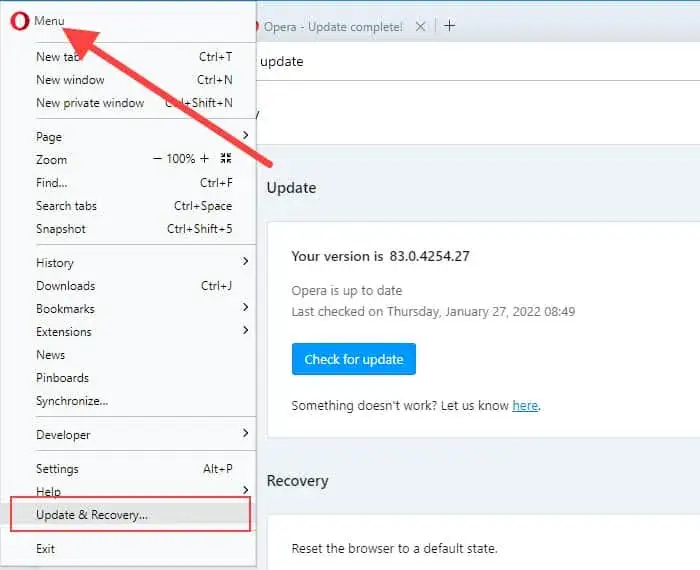This screenshot has height=570, width=700.
Task: Close the Opera Update complete tab
Action: [x=420, y=26]
